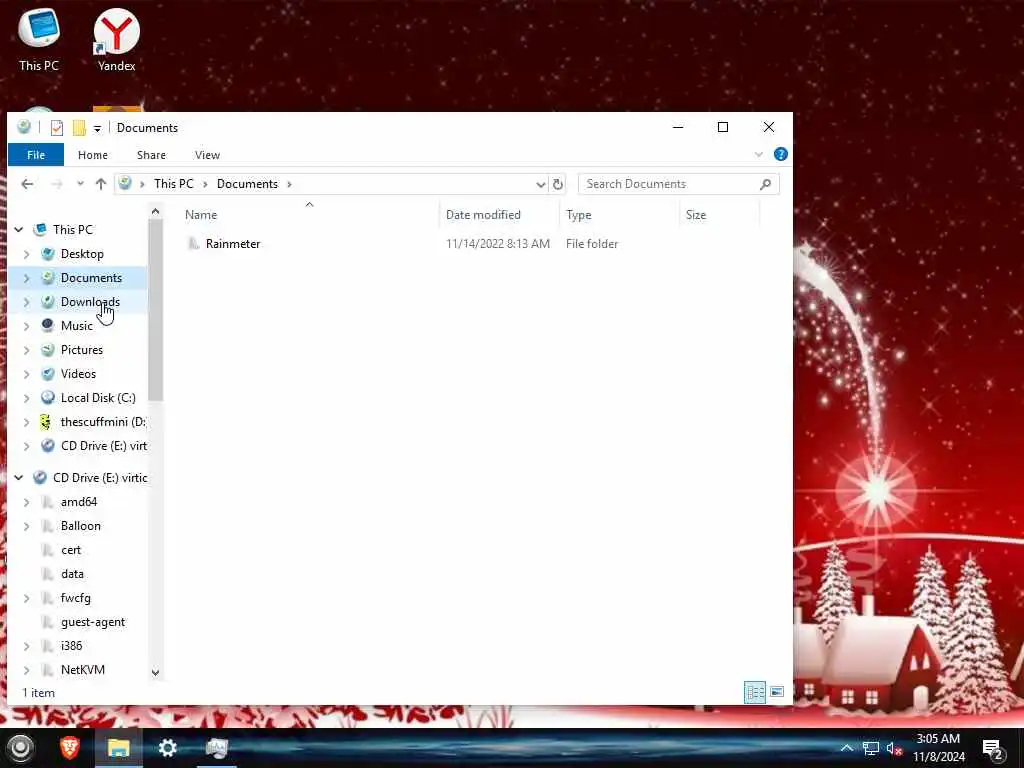
Task: Focus the Search Documents field
Action: [679, 184]
